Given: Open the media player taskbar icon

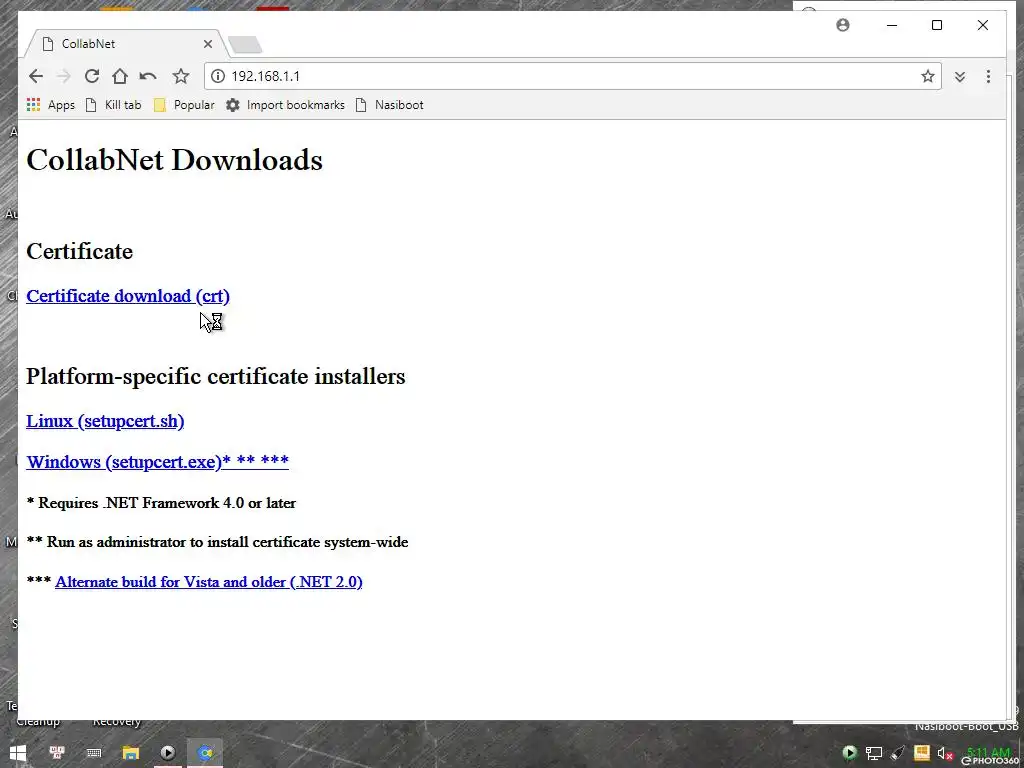Looking at the screenshot, I should click(x=168, y=753).
